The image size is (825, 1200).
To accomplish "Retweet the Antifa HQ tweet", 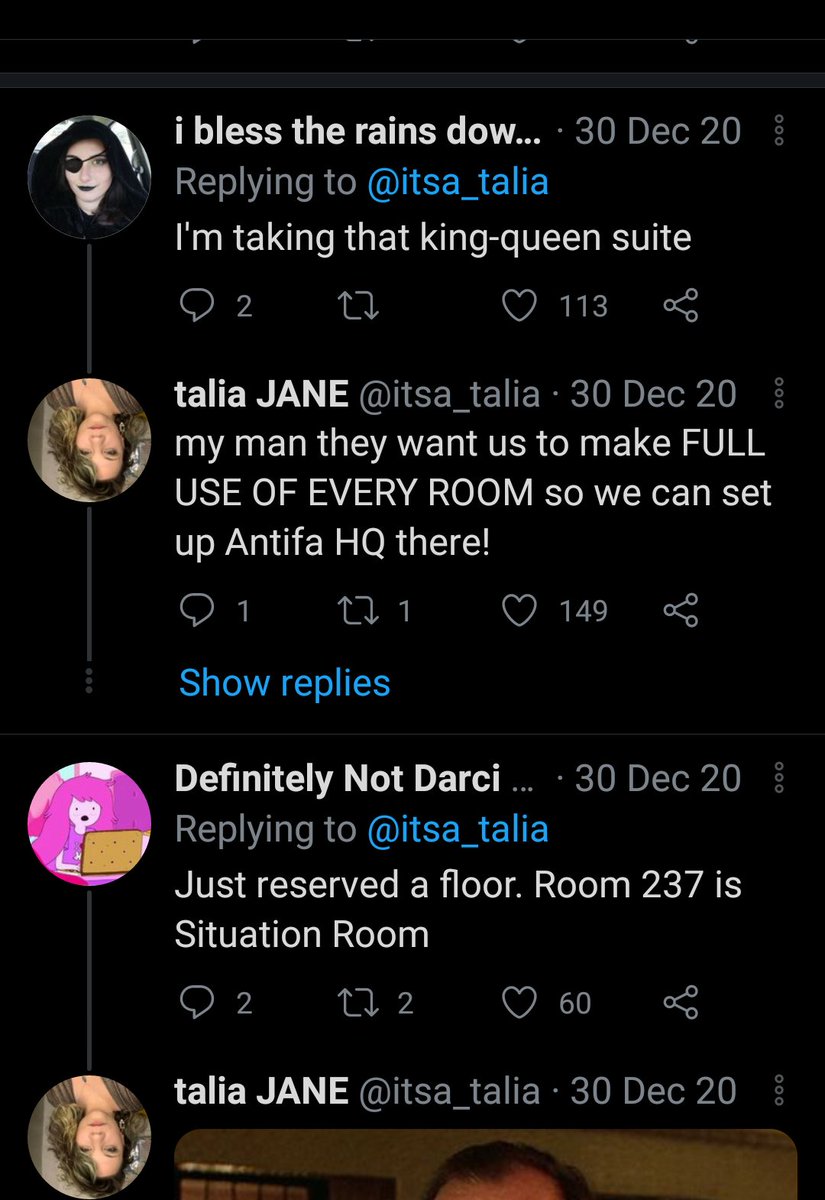I will coord(357,610).
